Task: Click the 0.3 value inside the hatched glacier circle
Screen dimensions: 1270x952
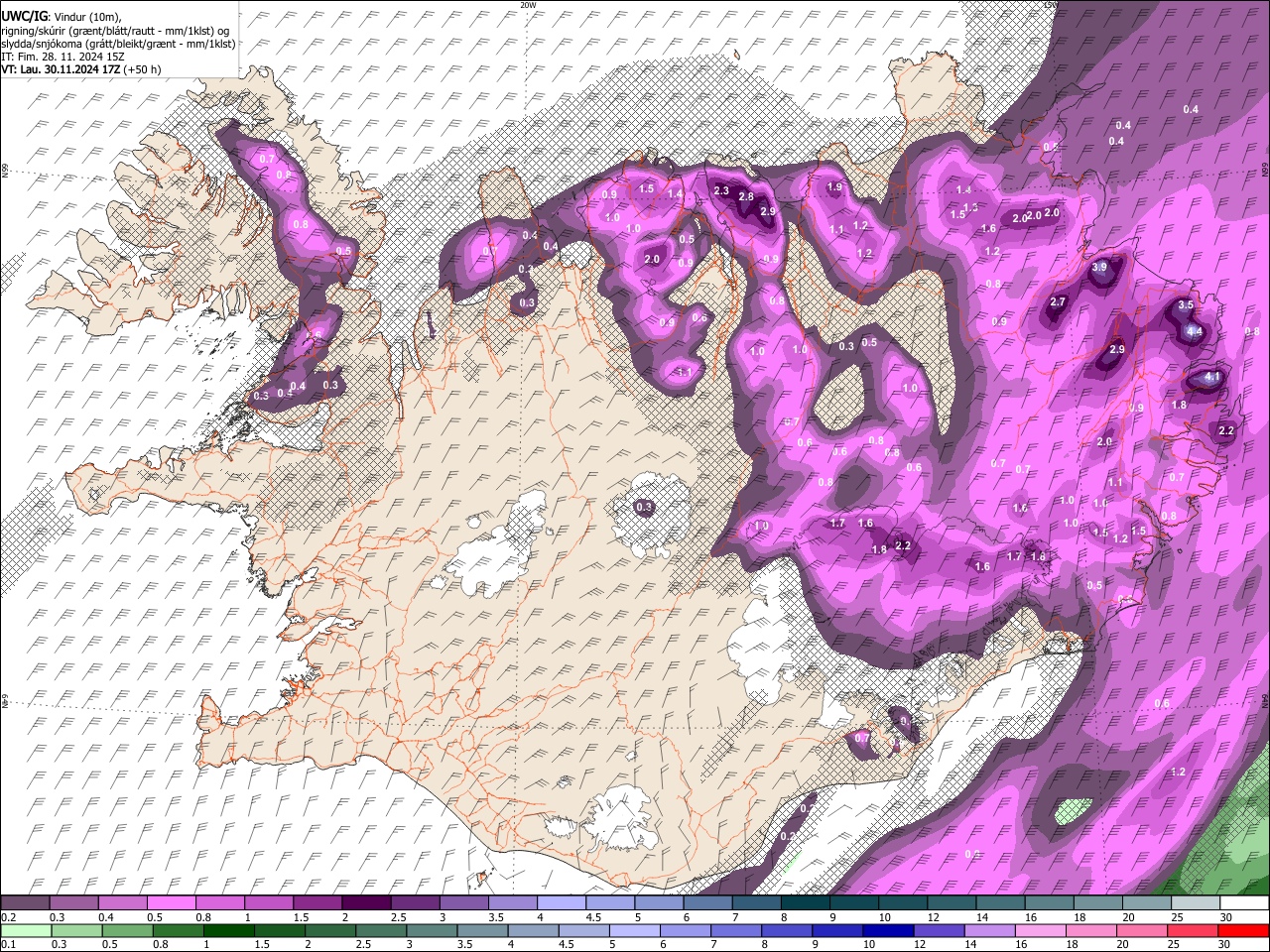Action: coord(644,508)
